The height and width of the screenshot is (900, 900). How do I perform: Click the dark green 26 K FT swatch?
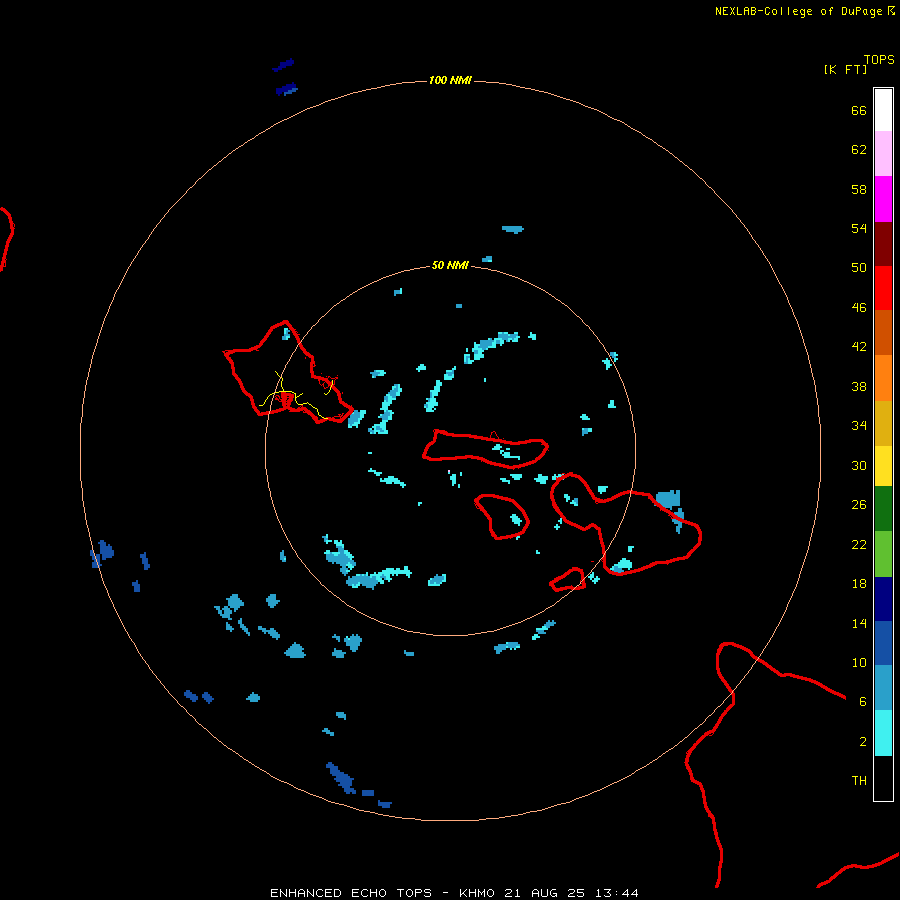tap(883, 509)
